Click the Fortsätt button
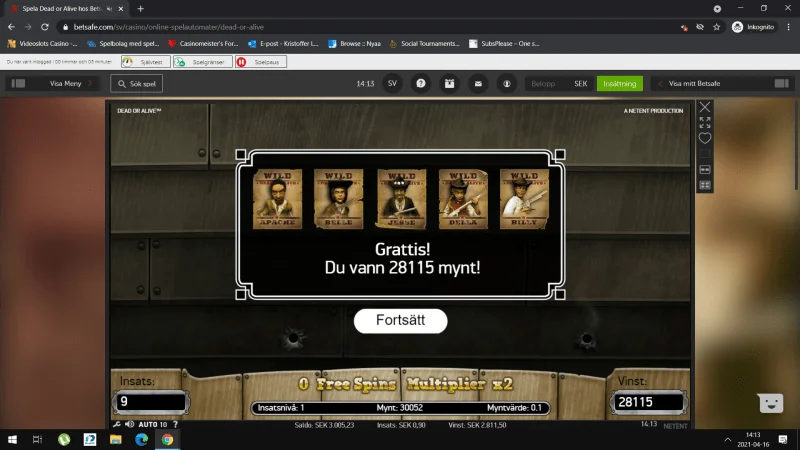Viewport: 800px width, 450px height. [401, 320]
